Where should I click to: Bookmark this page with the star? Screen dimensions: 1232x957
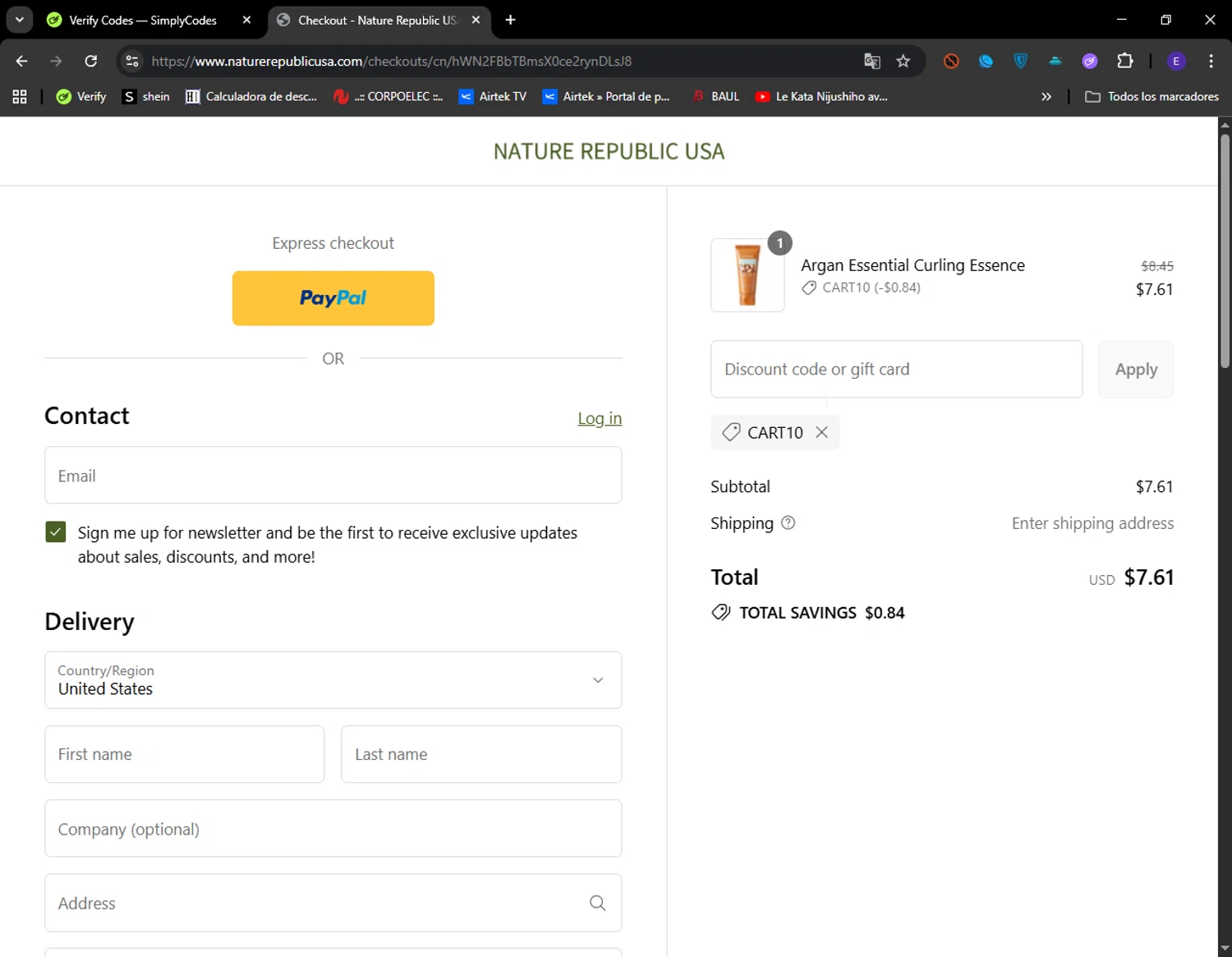click(903, 61)
